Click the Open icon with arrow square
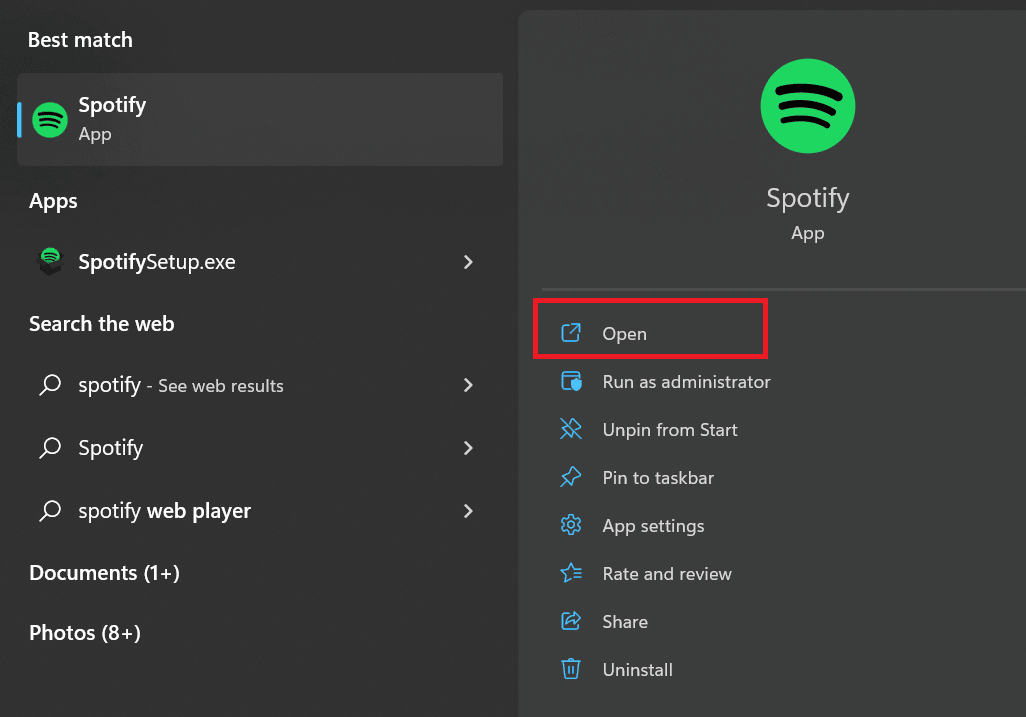Screen dimensions: 1026x717 pyautogui.click(x=571, y=333)
